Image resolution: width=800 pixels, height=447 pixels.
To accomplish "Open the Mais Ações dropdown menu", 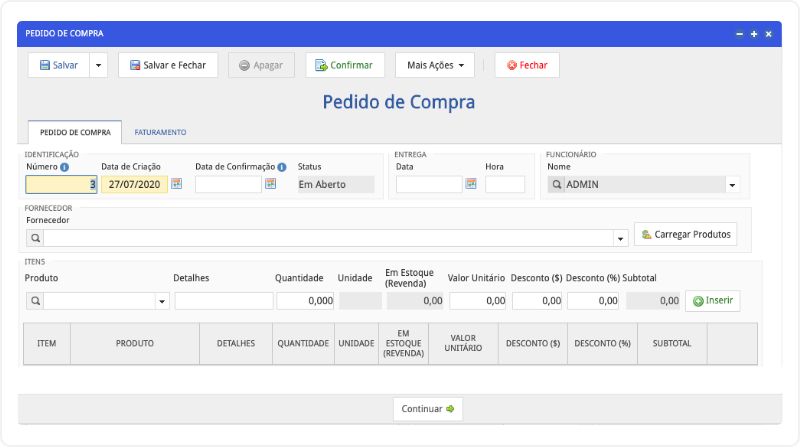I will [x=435, y=65].
